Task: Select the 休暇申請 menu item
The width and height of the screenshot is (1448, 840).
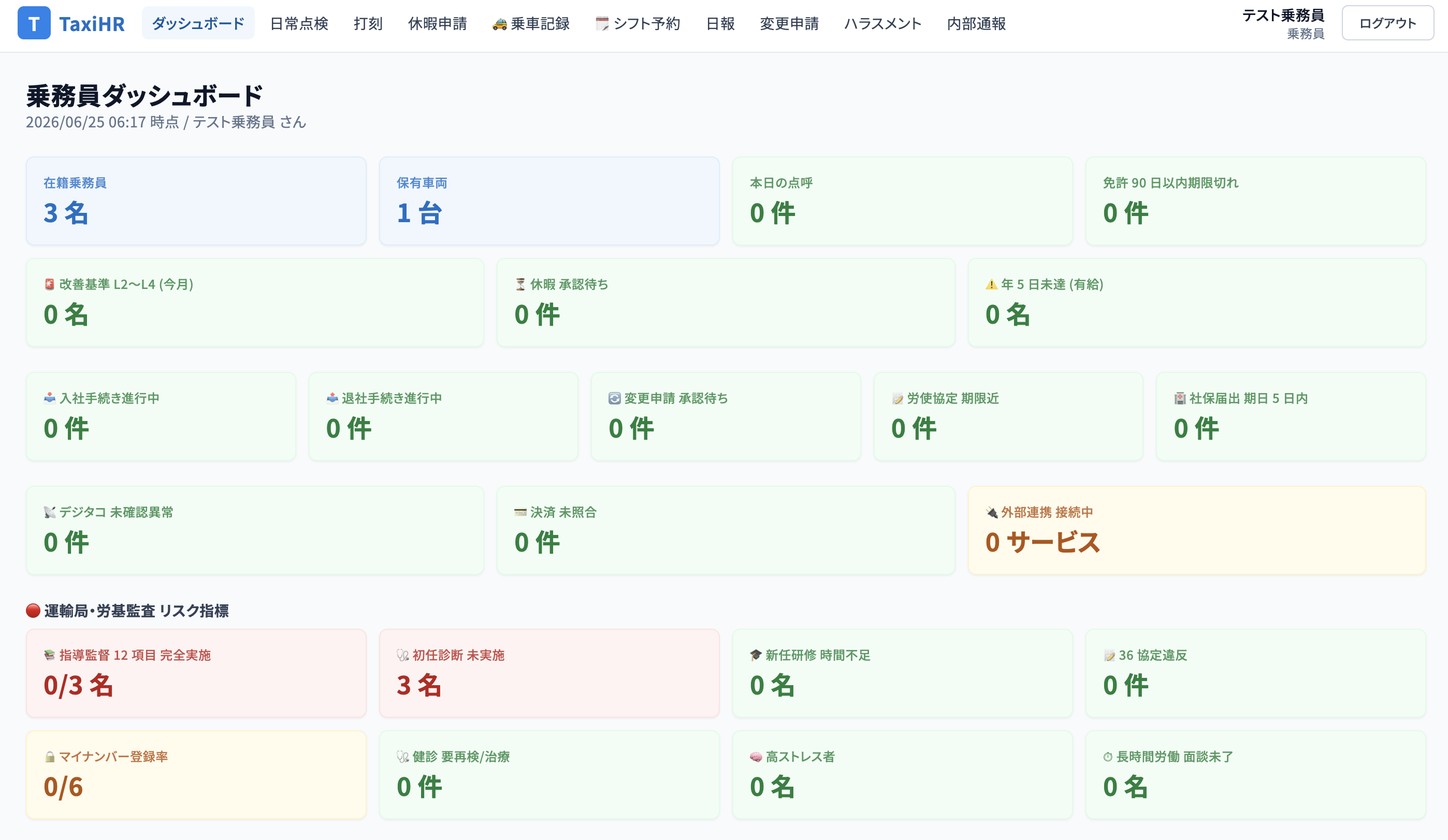Action: click(438, 23)
